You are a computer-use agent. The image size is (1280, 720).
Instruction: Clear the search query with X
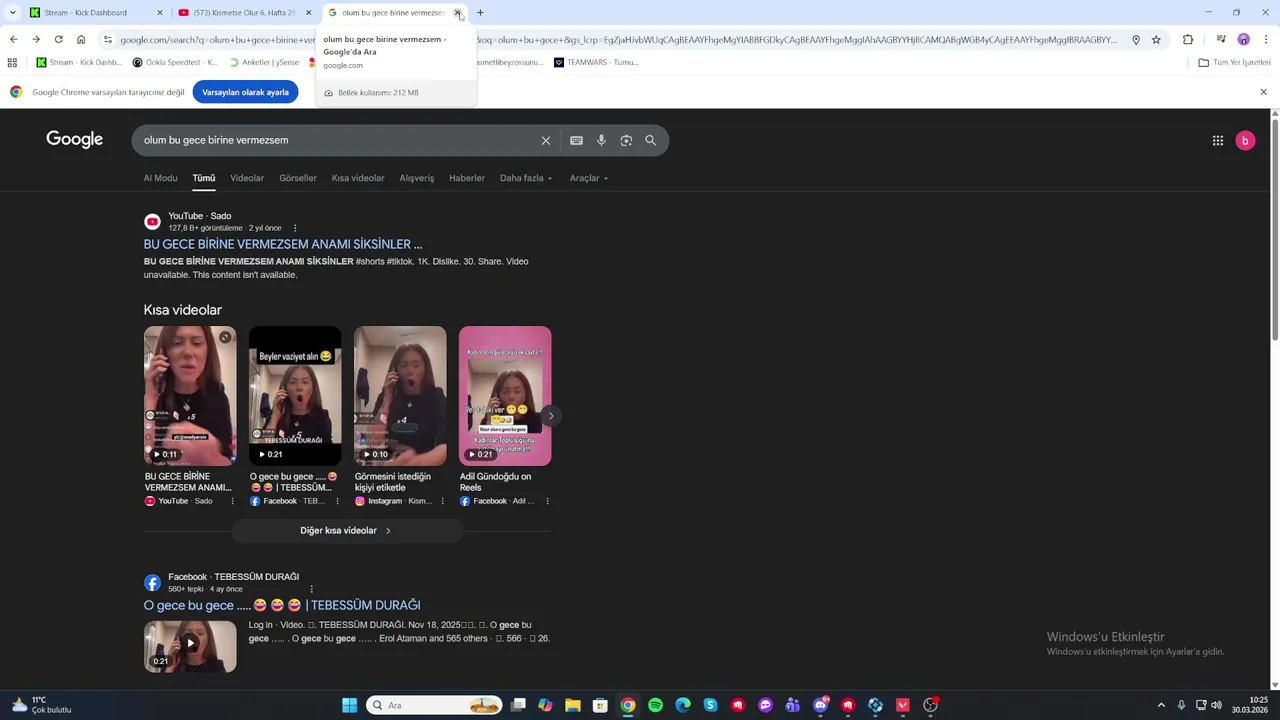point(546,141)
